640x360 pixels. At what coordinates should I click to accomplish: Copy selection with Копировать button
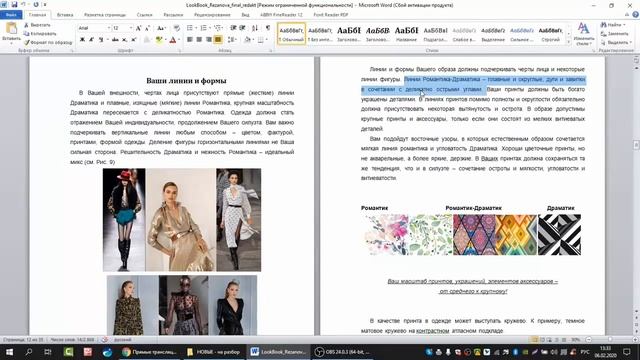click(40, 33)
